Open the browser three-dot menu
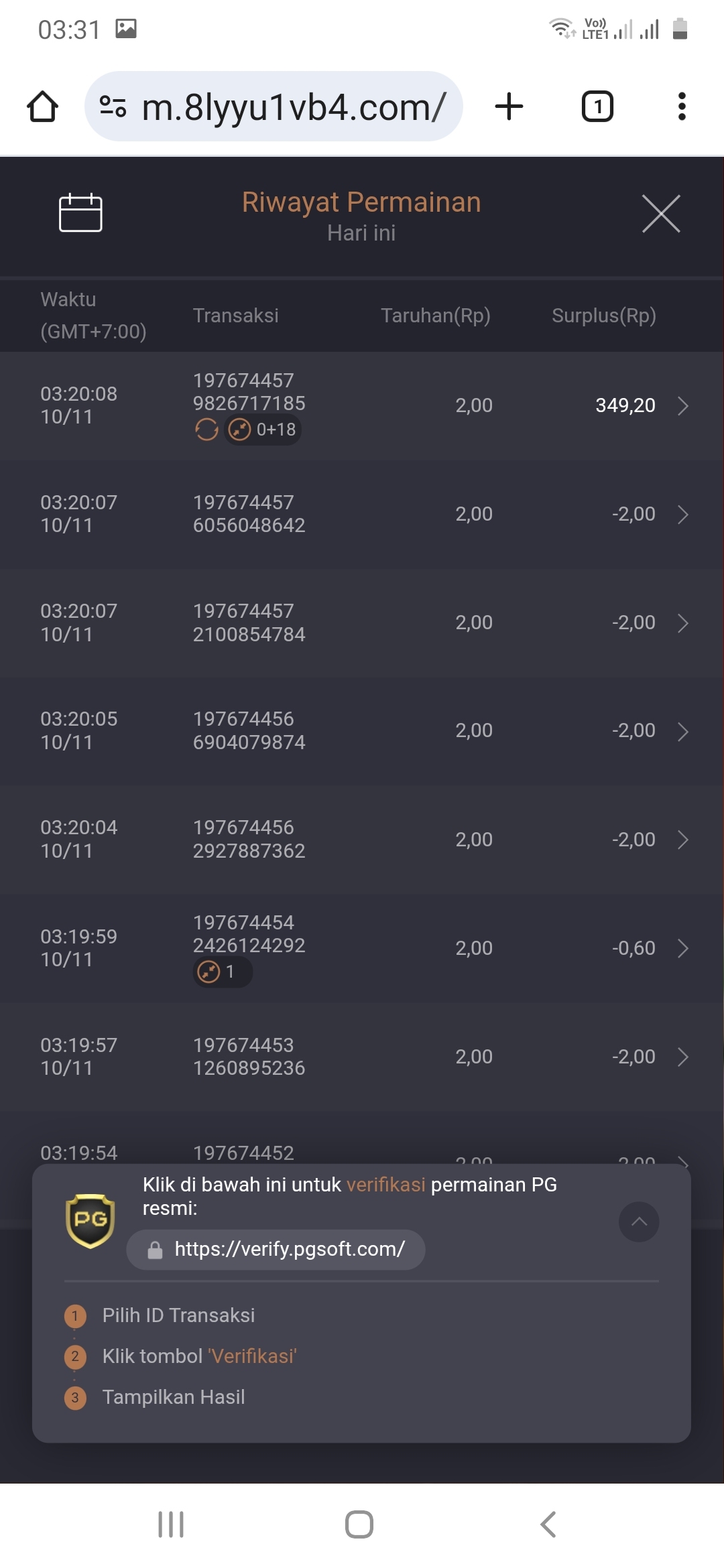Viewport: 724px width, 1568px height. point(682,107)
